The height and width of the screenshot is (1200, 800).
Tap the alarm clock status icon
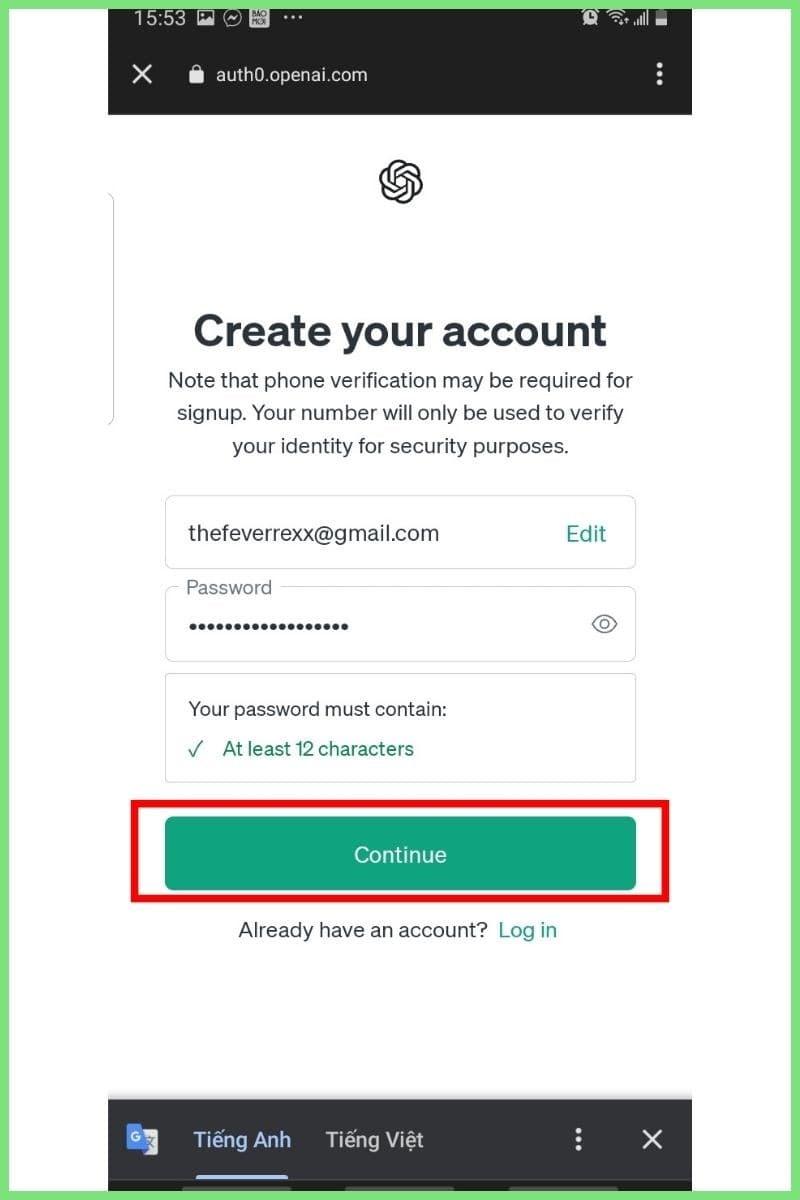coord(590,17)
